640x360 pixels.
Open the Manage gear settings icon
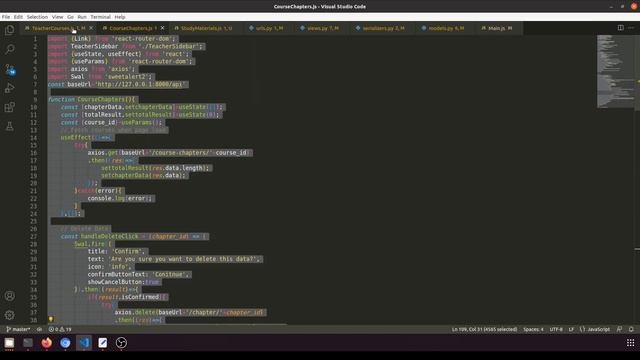(9, 315)
